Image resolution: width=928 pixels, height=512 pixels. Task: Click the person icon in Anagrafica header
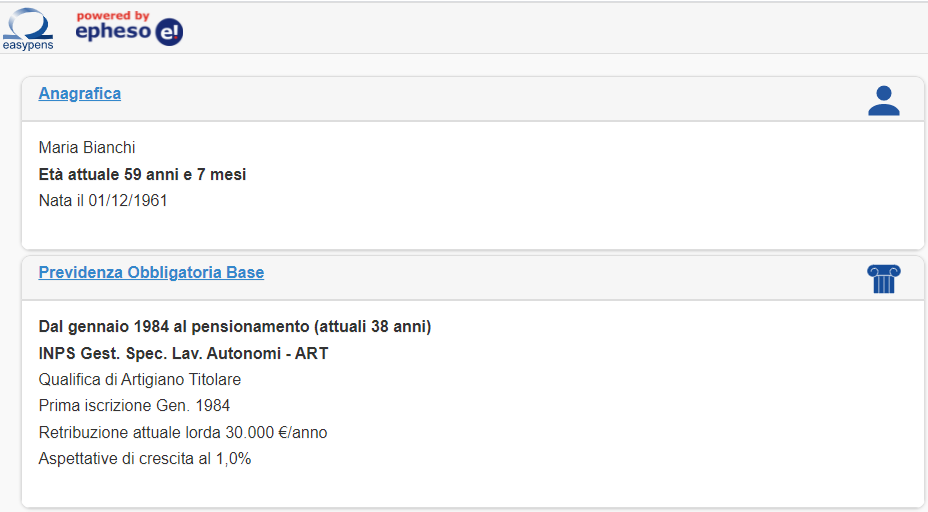pos(884,100)
